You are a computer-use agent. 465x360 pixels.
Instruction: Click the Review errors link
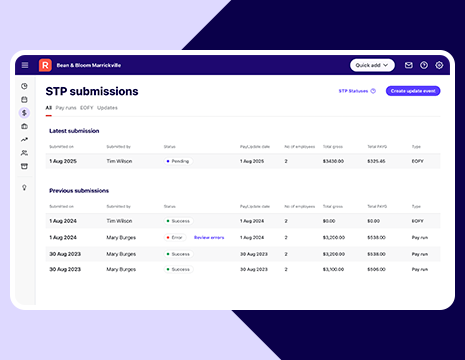click(209, 238)
